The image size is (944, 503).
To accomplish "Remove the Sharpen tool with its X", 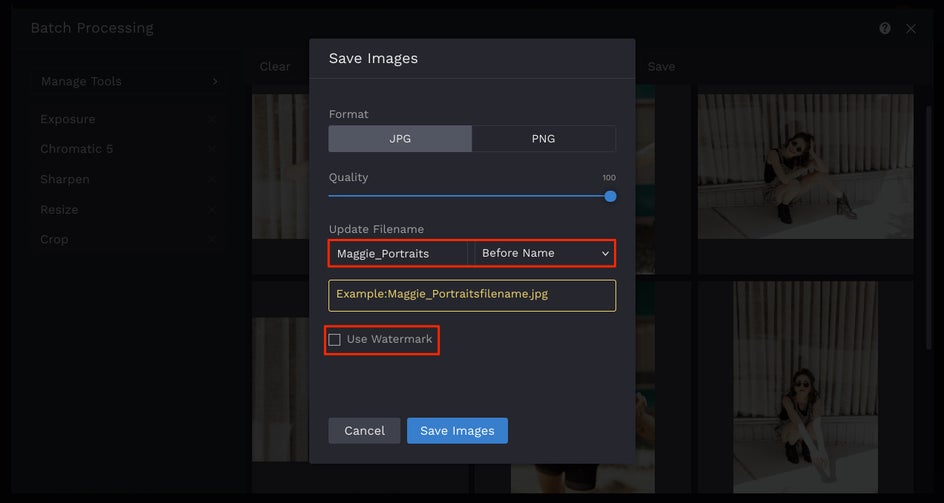I will click(212, 180).
